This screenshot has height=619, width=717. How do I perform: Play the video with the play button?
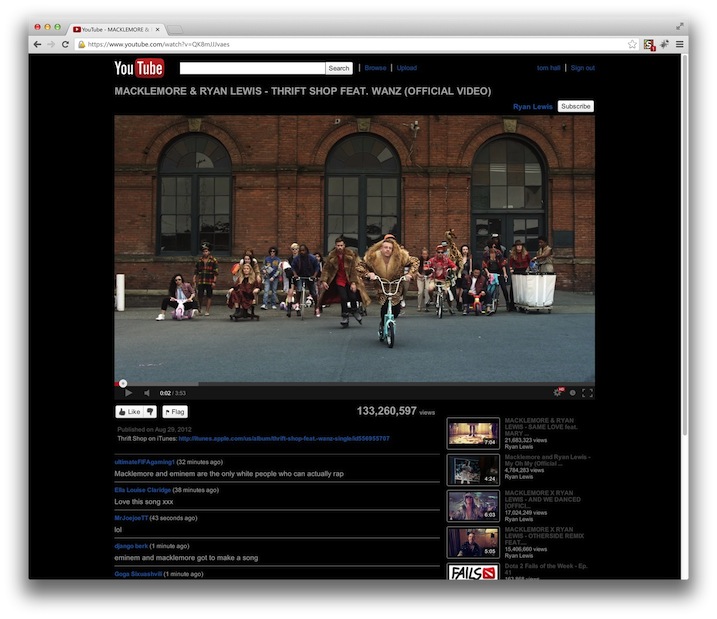pos(128,393)
